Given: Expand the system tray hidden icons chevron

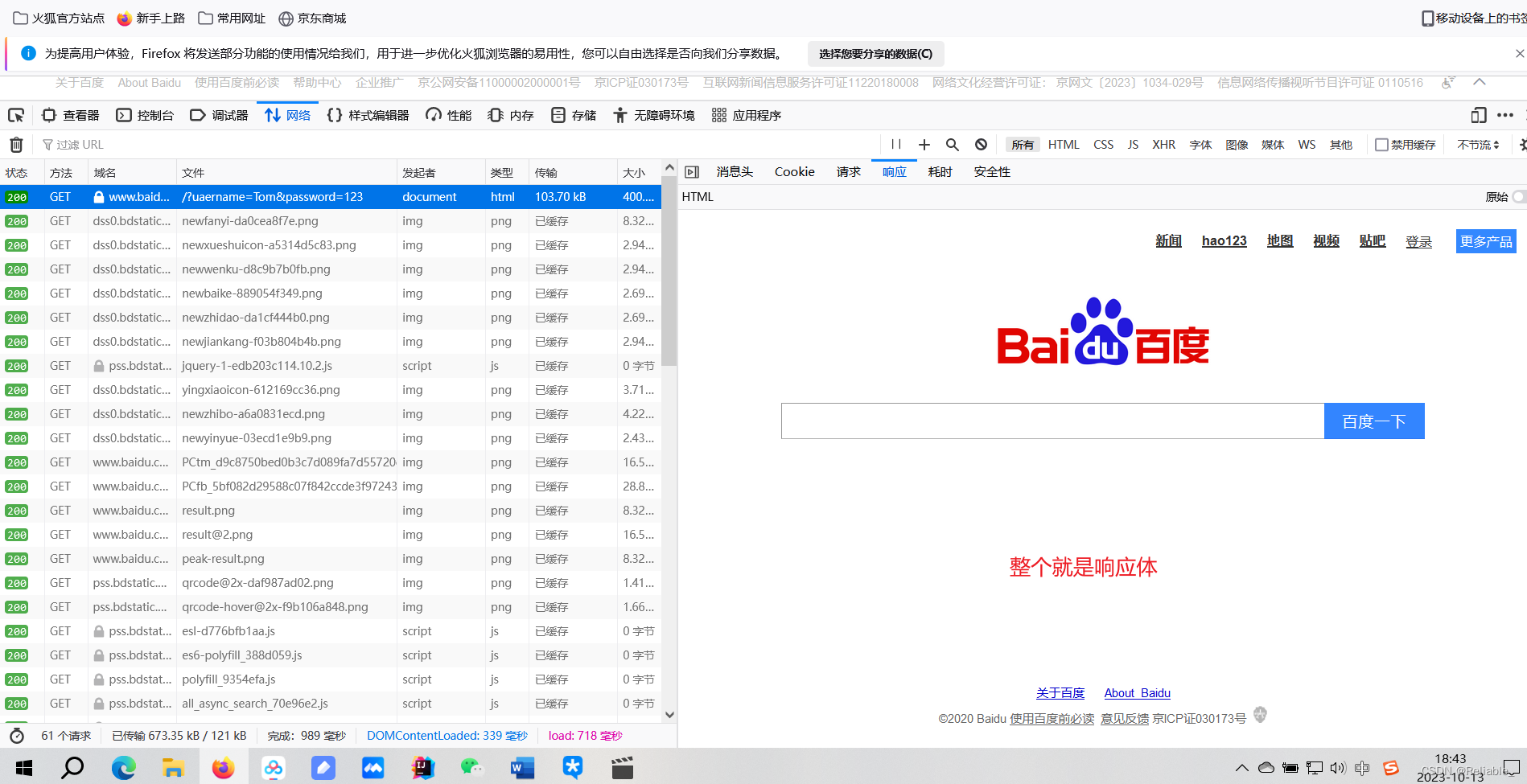Looking at the screenshot, I should tap(1241, 768).
